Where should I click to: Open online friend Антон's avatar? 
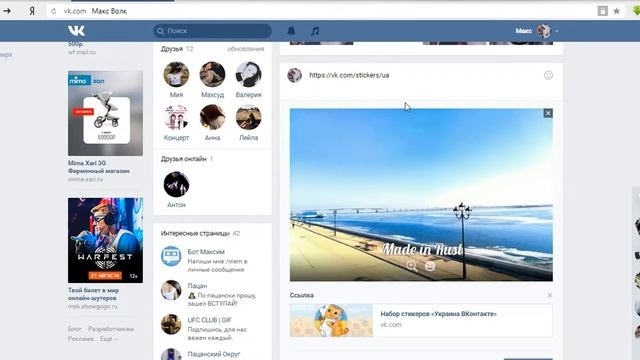(176, 184)
